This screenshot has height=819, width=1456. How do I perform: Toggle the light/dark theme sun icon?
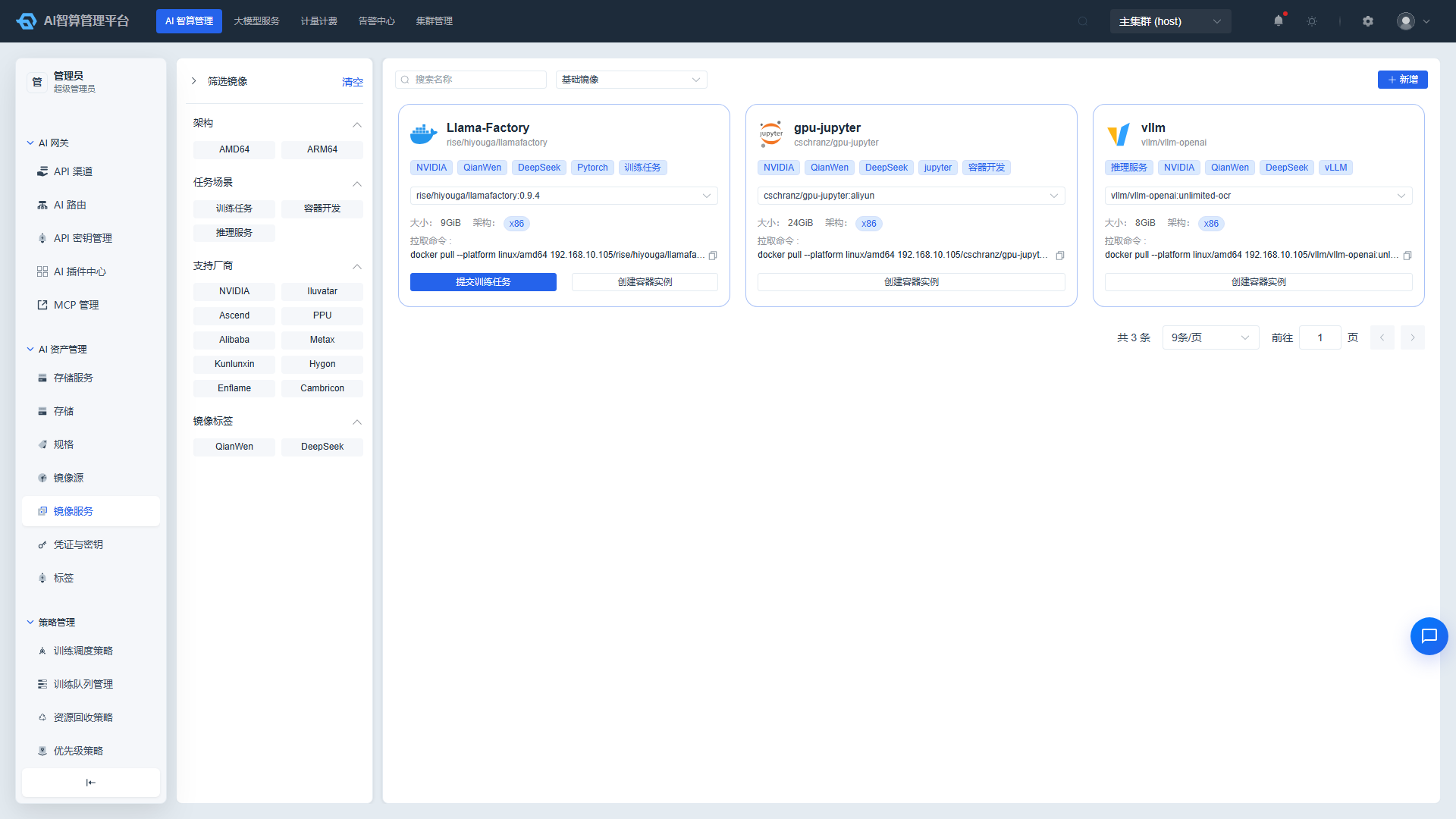1312,21
